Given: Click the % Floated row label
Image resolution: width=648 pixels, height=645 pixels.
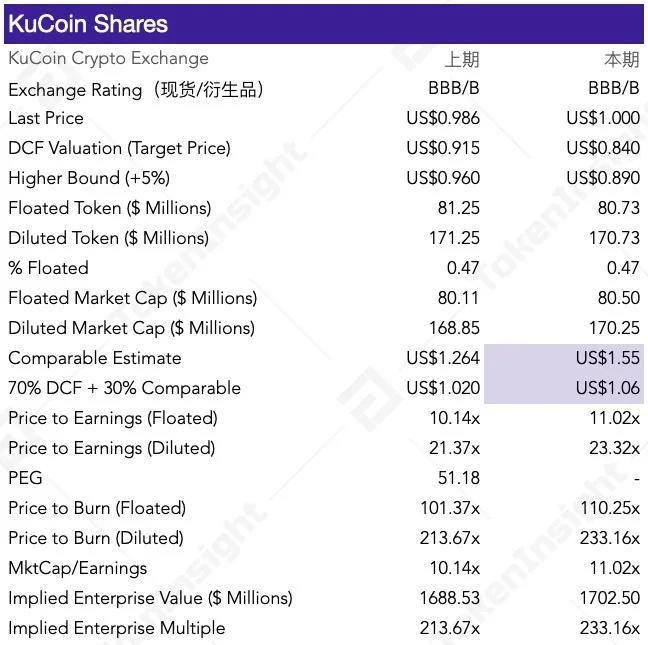Looking at the screenshot, I should click(48, 268).
